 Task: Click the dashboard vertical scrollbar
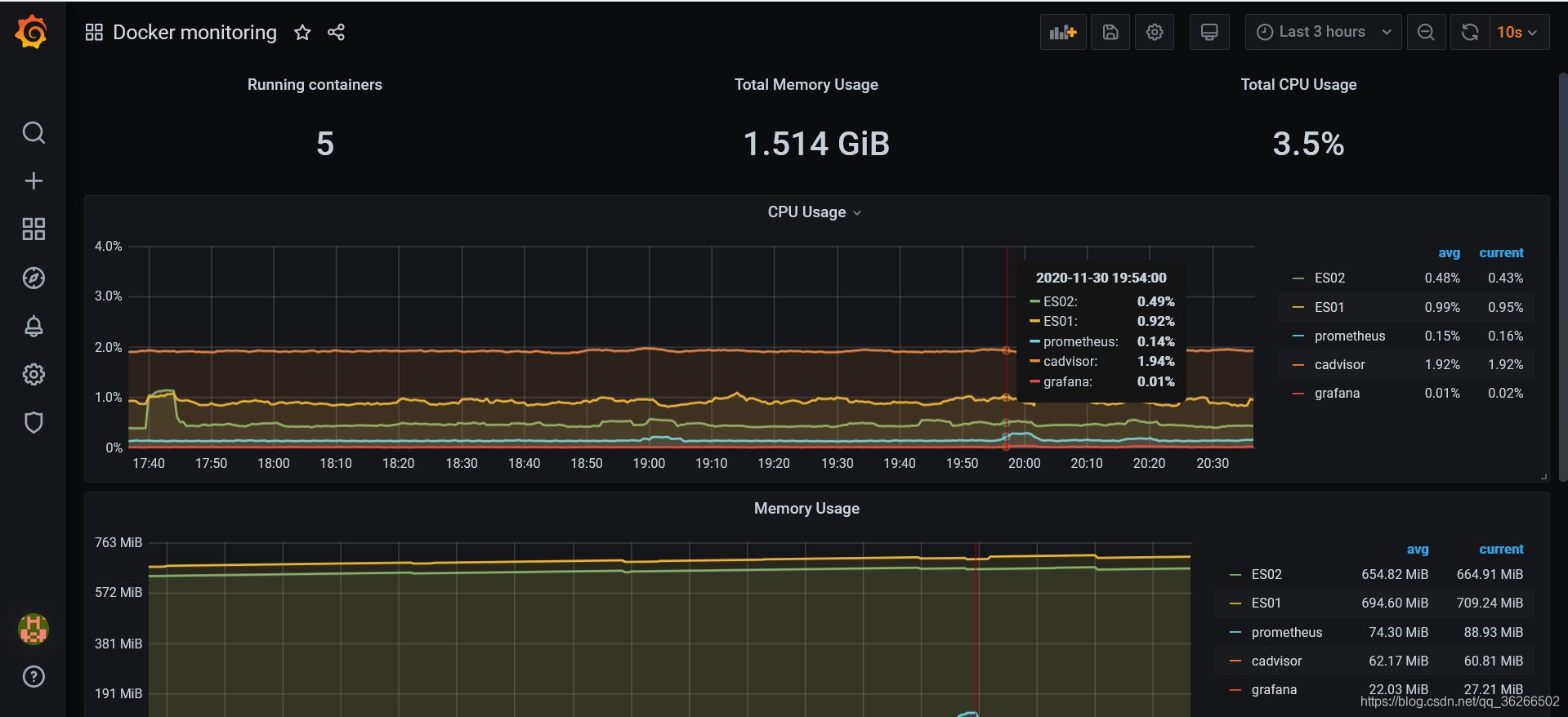point(1563,278)
